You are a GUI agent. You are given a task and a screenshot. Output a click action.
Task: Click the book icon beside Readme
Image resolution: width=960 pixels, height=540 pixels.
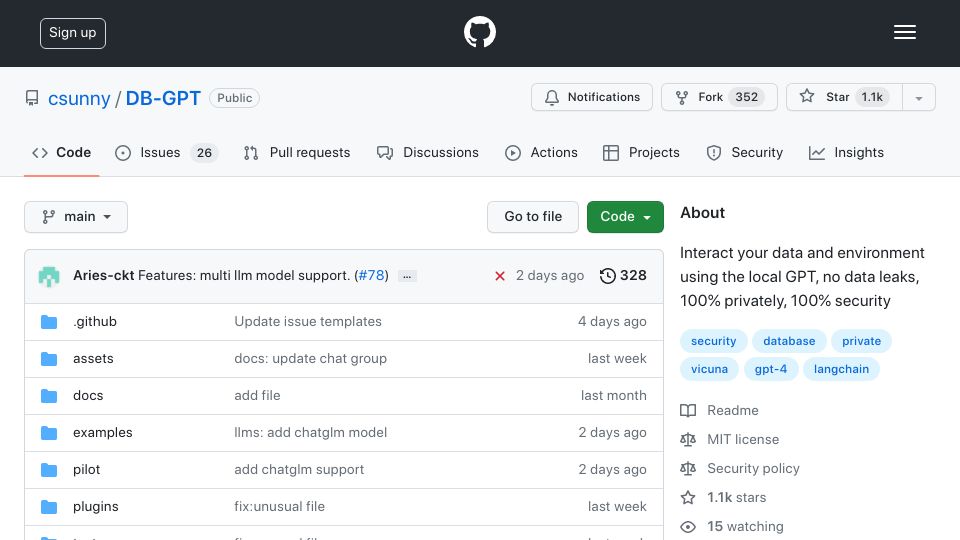click(688, 410)
